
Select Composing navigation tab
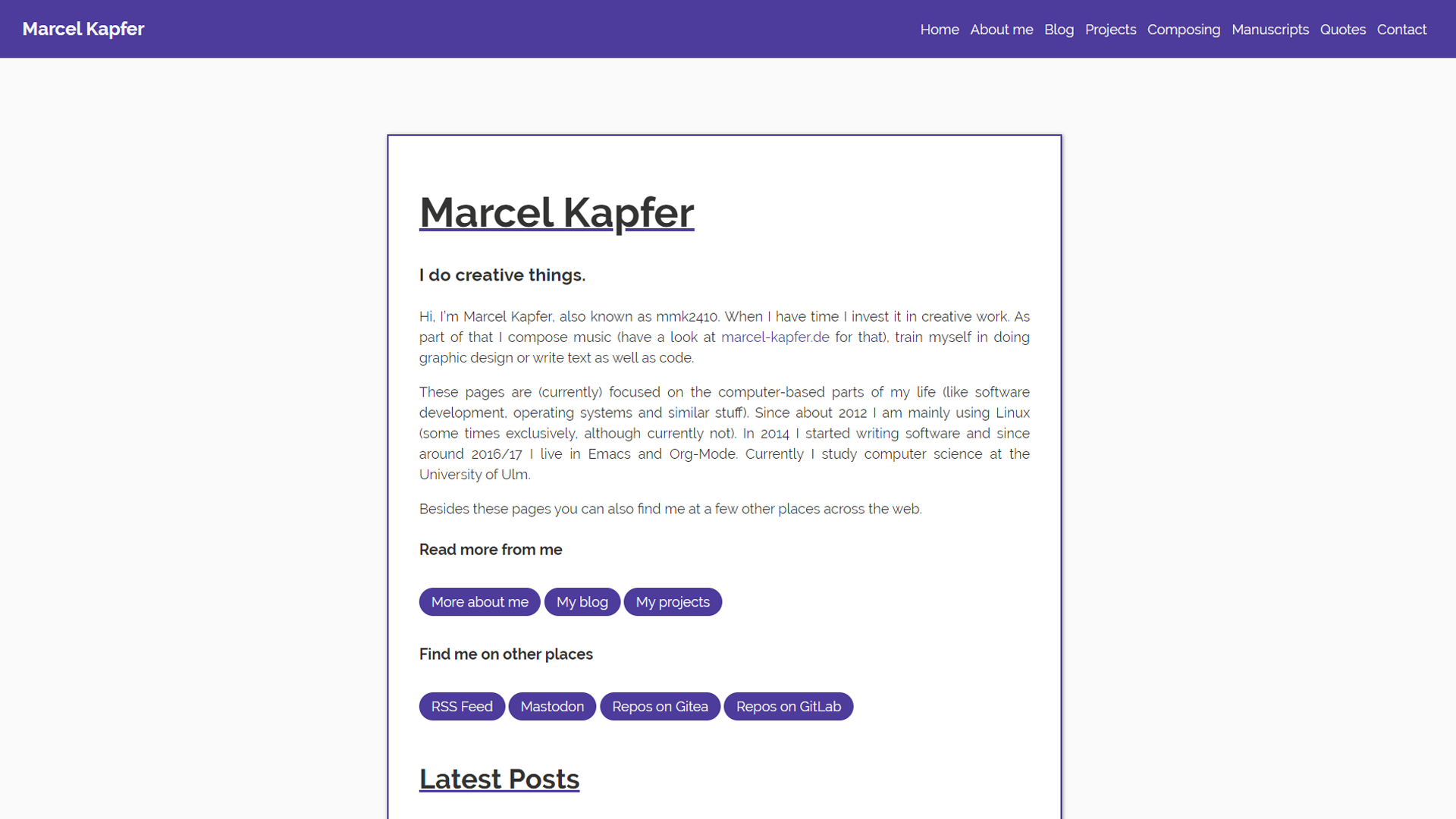click(1183, 29)
